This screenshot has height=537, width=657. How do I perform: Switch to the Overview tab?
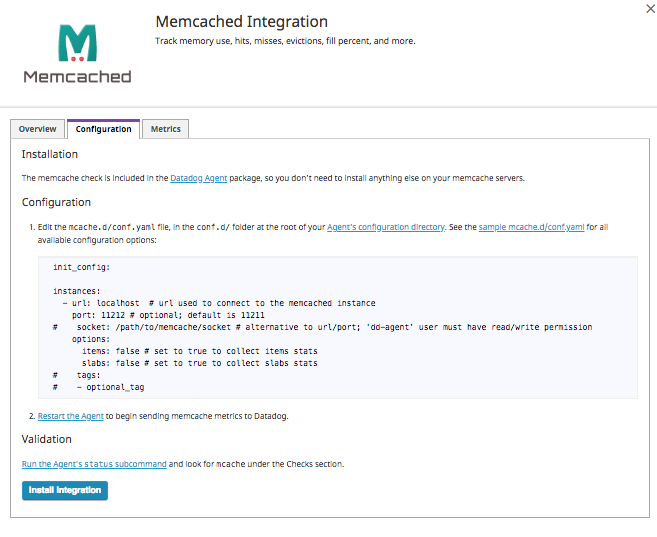37,129
